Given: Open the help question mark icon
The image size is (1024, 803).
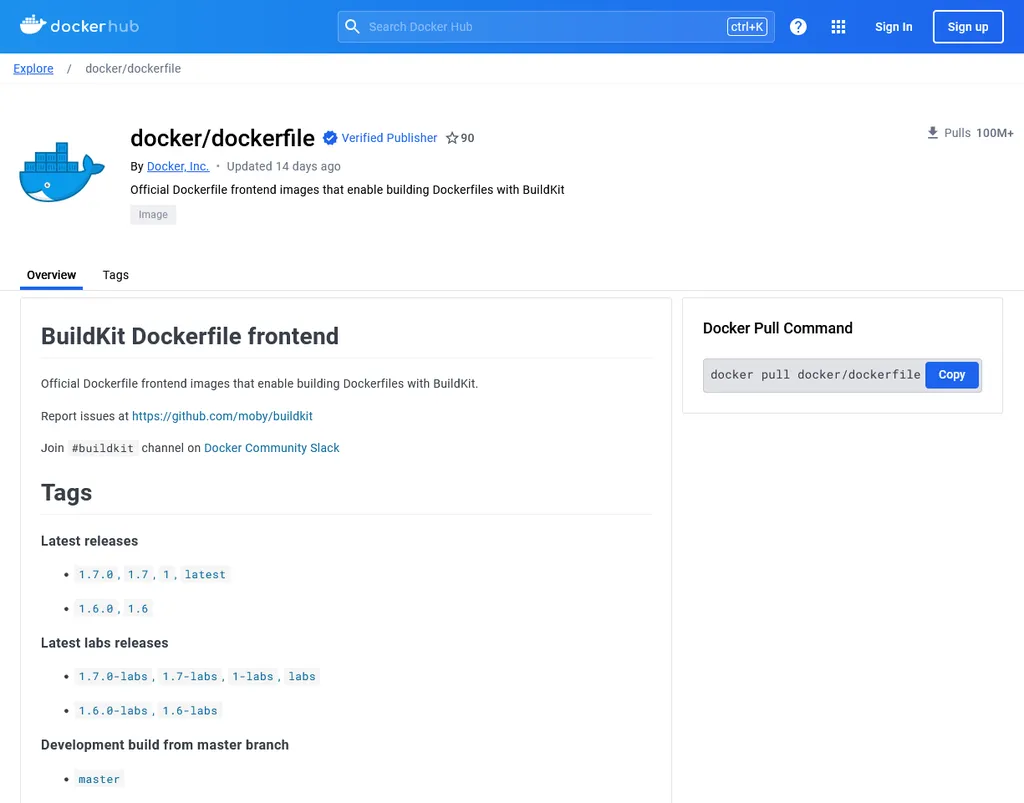Looking at the screenshot, I should pos(798,27).
